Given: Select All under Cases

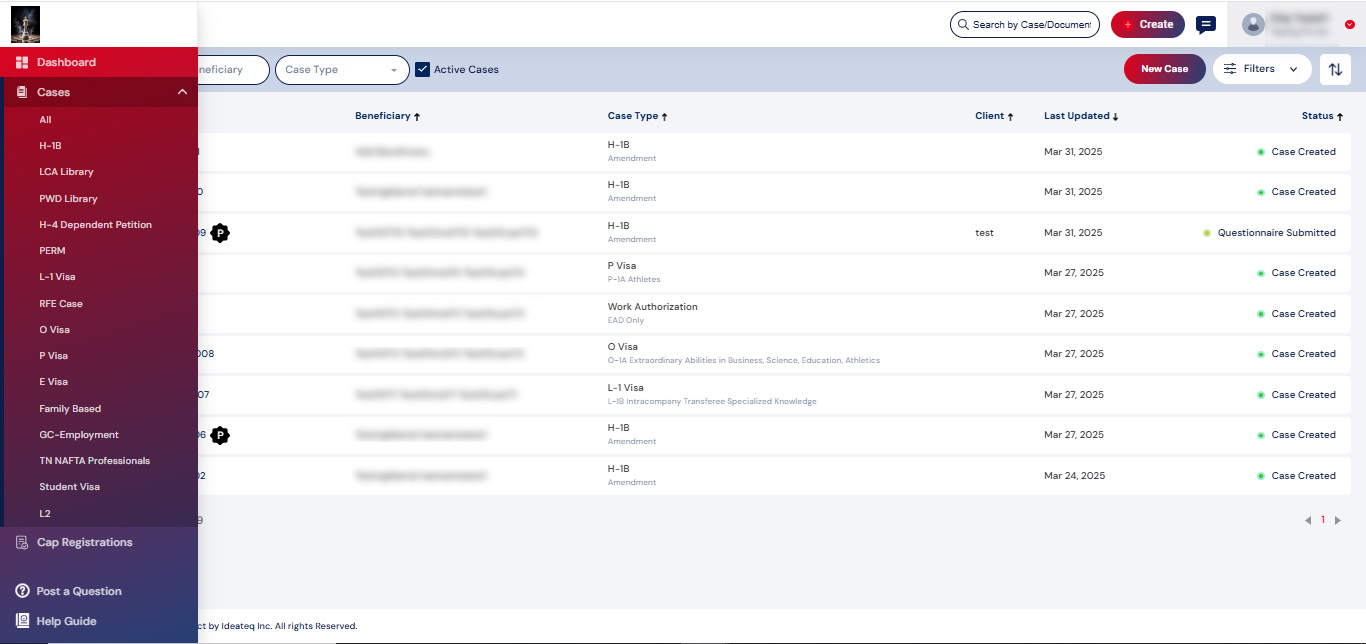Looking at the screenshot, I should coord(45,120).
